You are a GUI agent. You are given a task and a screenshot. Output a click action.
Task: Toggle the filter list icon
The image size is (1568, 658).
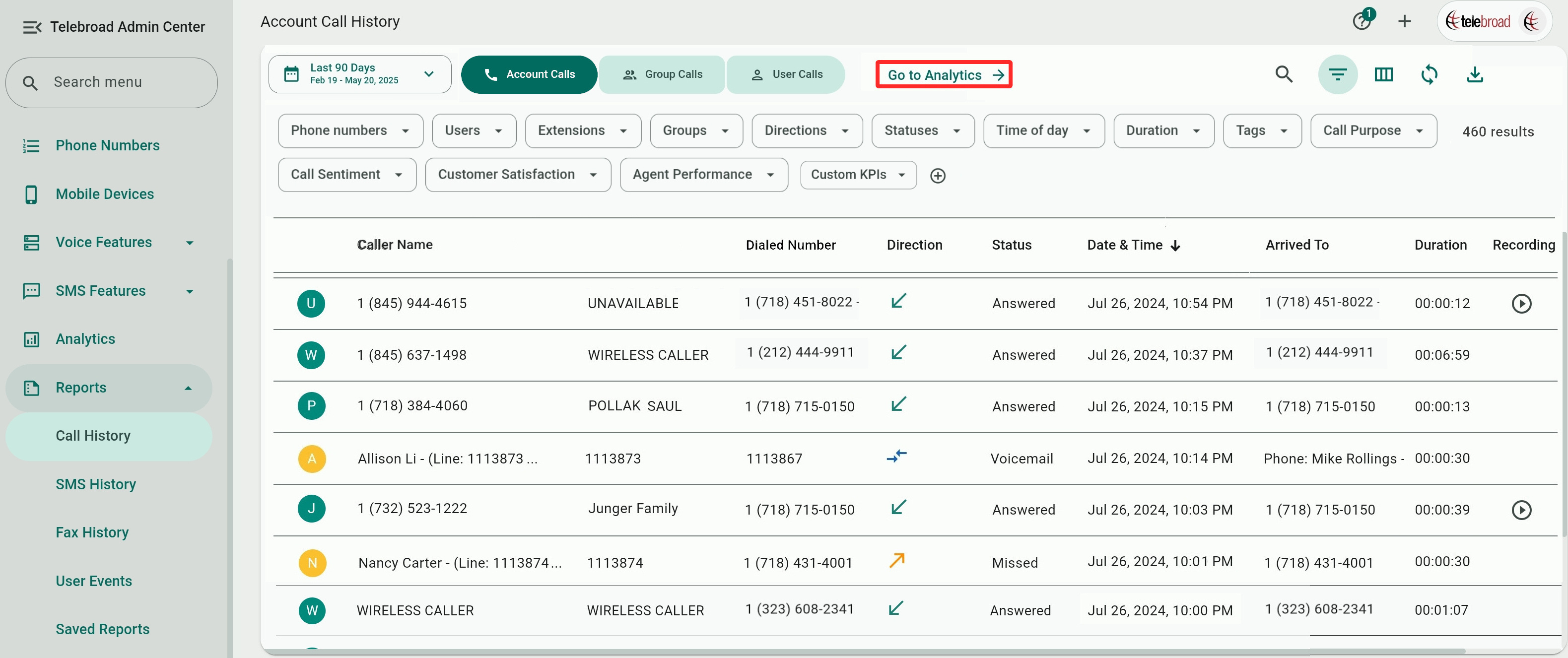[x=1337, y=74]
